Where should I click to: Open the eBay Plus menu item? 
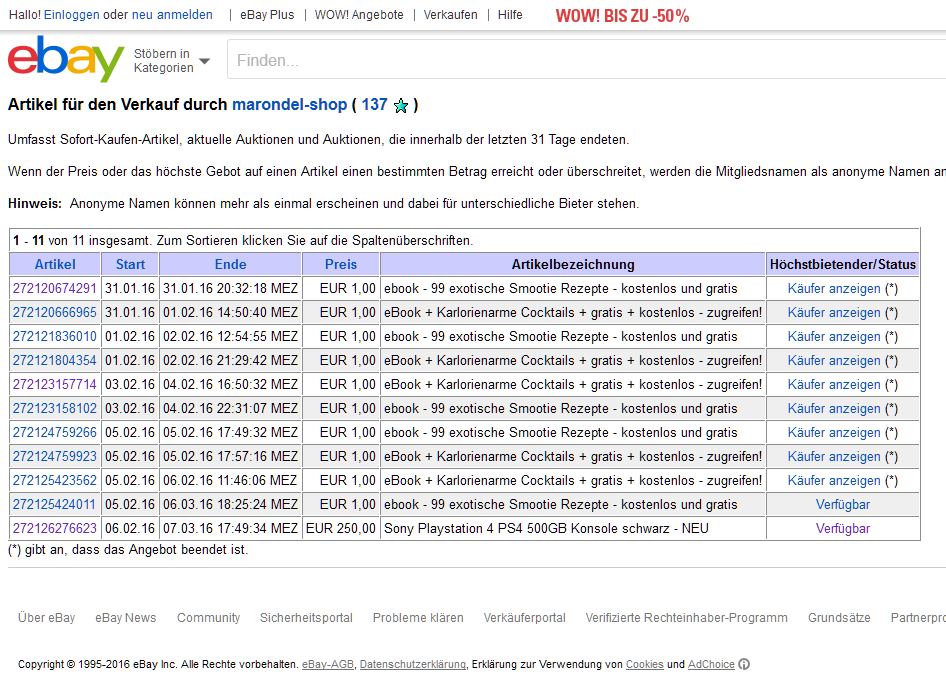(x=267, y=15)
